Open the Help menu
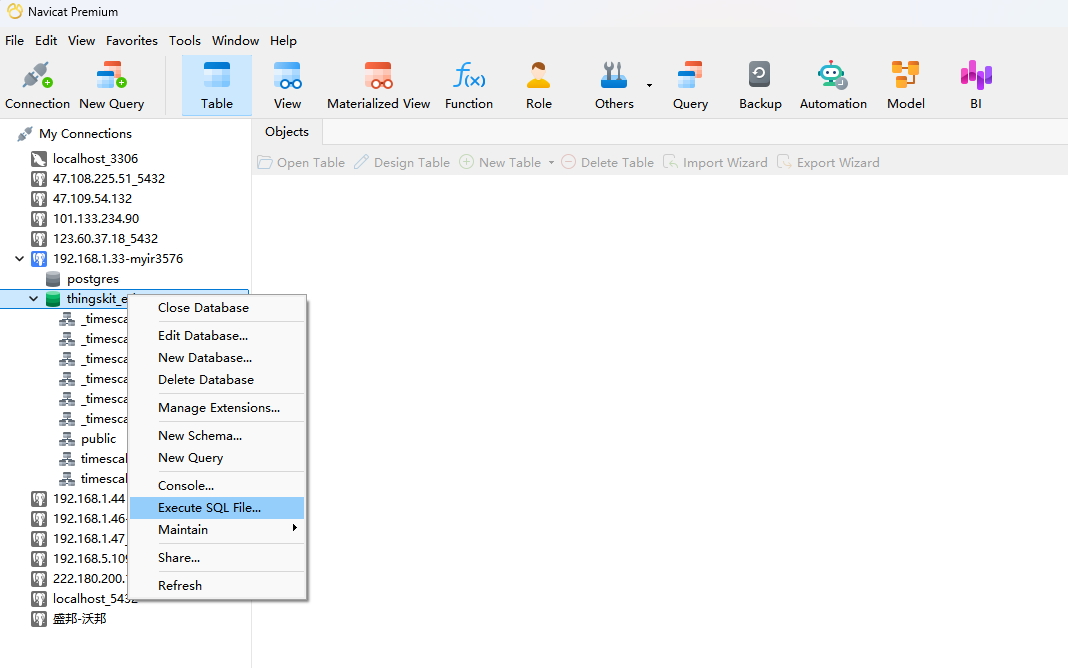This screenshot has height=668, width=1068. point(283,41)
